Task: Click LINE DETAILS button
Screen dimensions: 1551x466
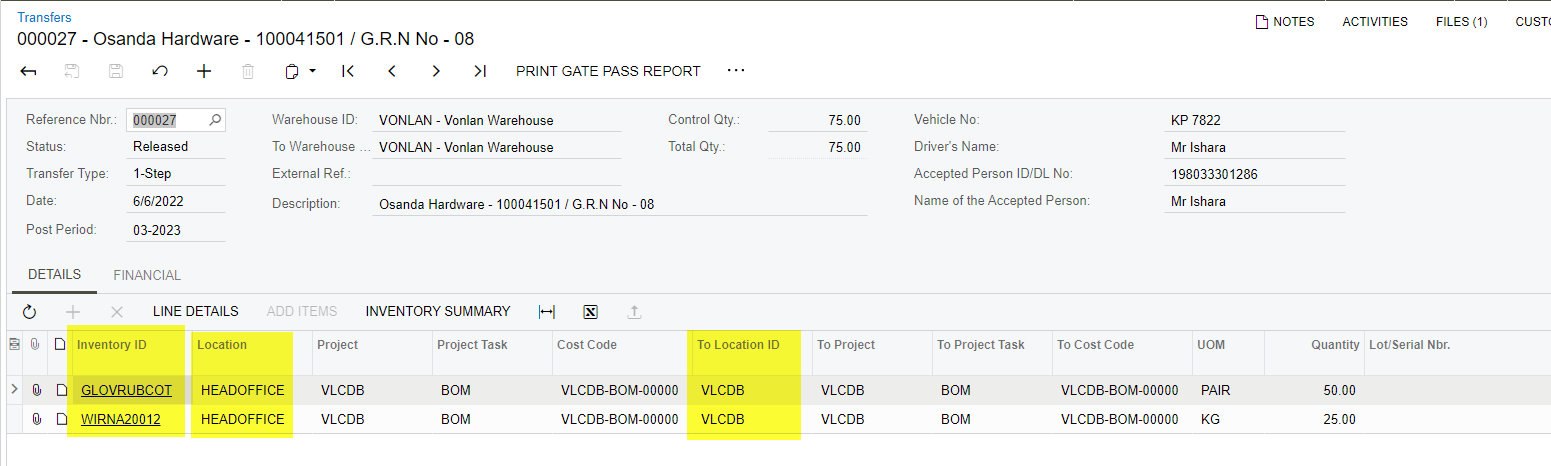Action: (x=196, y=312)
